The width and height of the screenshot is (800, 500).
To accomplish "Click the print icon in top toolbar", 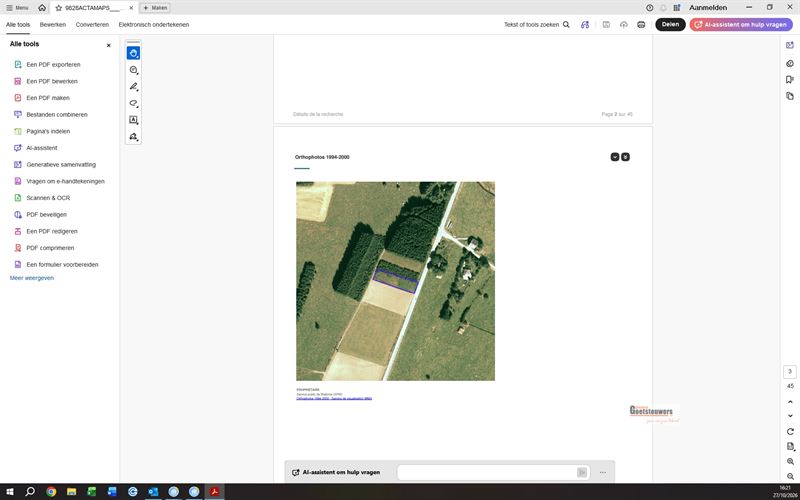I will coord(641,24).
